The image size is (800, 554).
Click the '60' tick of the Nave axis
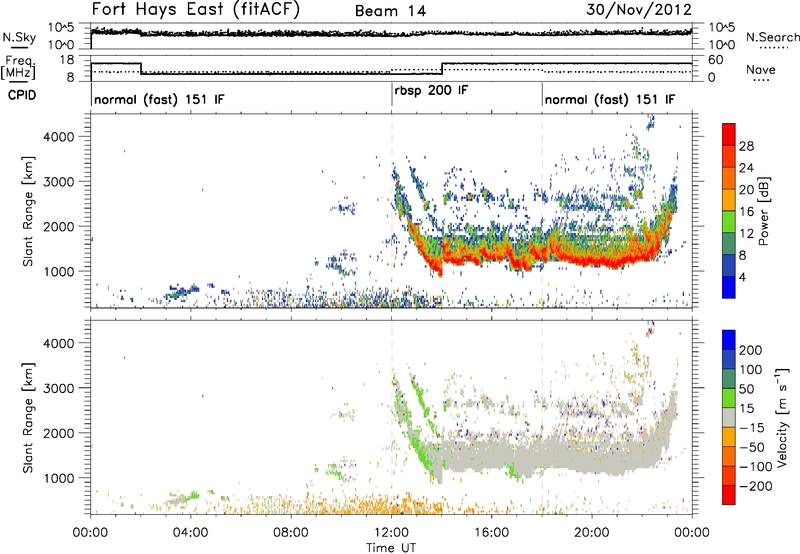click(716, 60)
